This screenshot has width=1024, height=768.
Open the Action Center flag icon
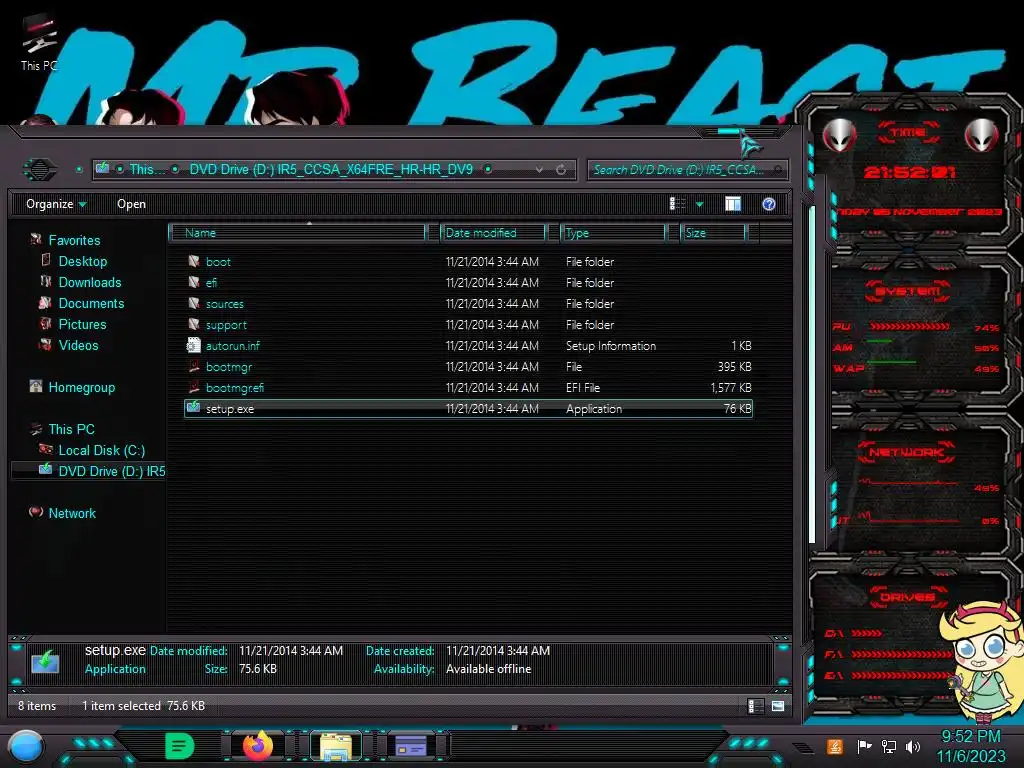tap(864, 746)
